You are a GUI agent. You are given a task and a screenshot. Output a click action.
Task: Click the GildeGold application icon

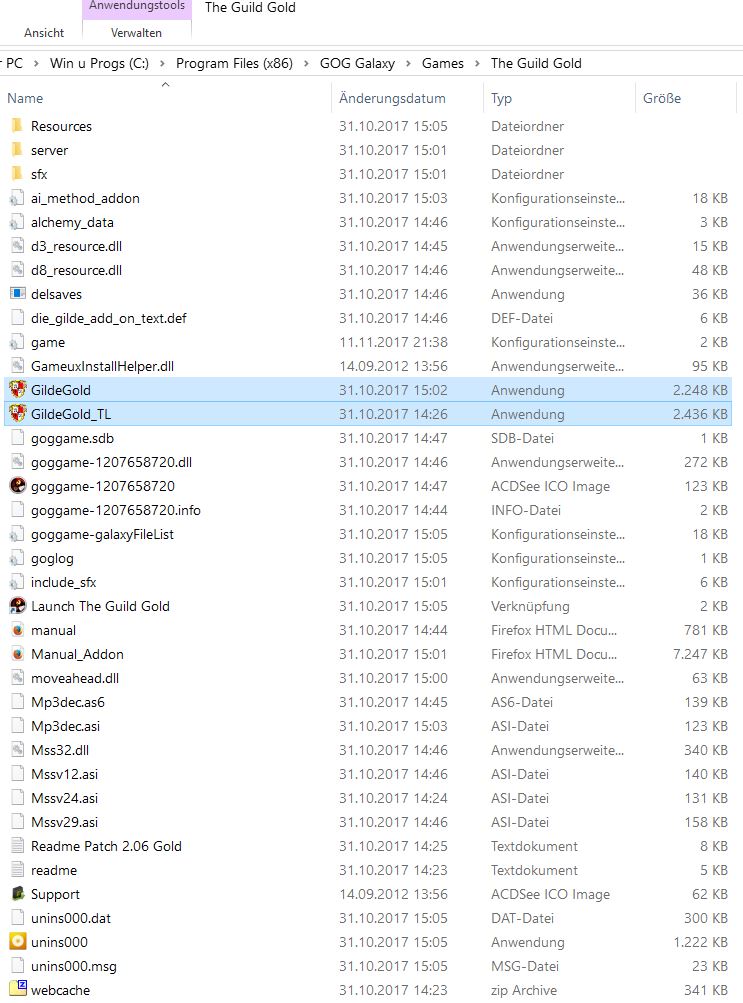pos(17,390)
